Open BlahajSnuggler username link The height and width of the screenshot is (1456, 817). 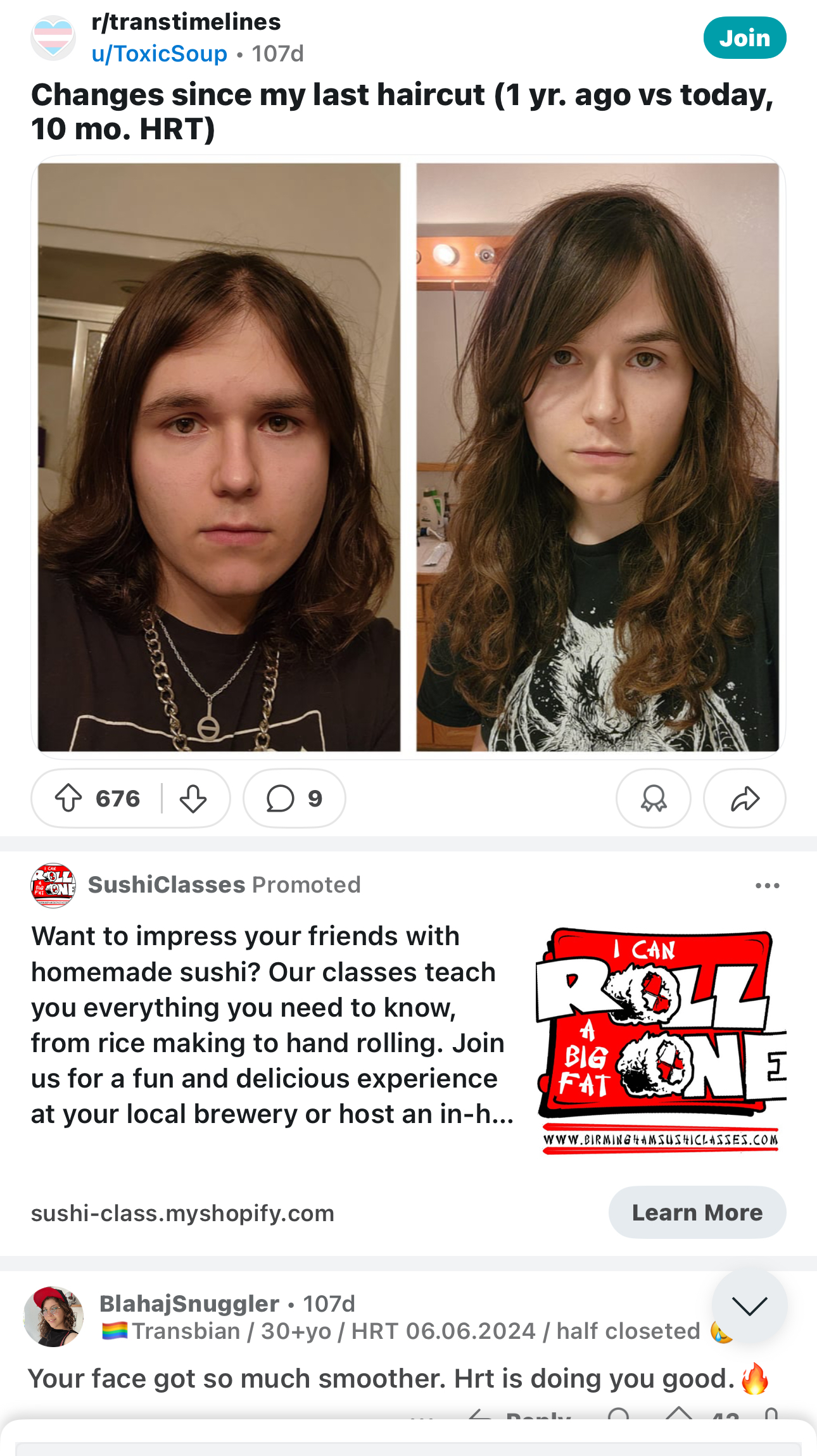pyautogui.click(x=189, y=1303)
